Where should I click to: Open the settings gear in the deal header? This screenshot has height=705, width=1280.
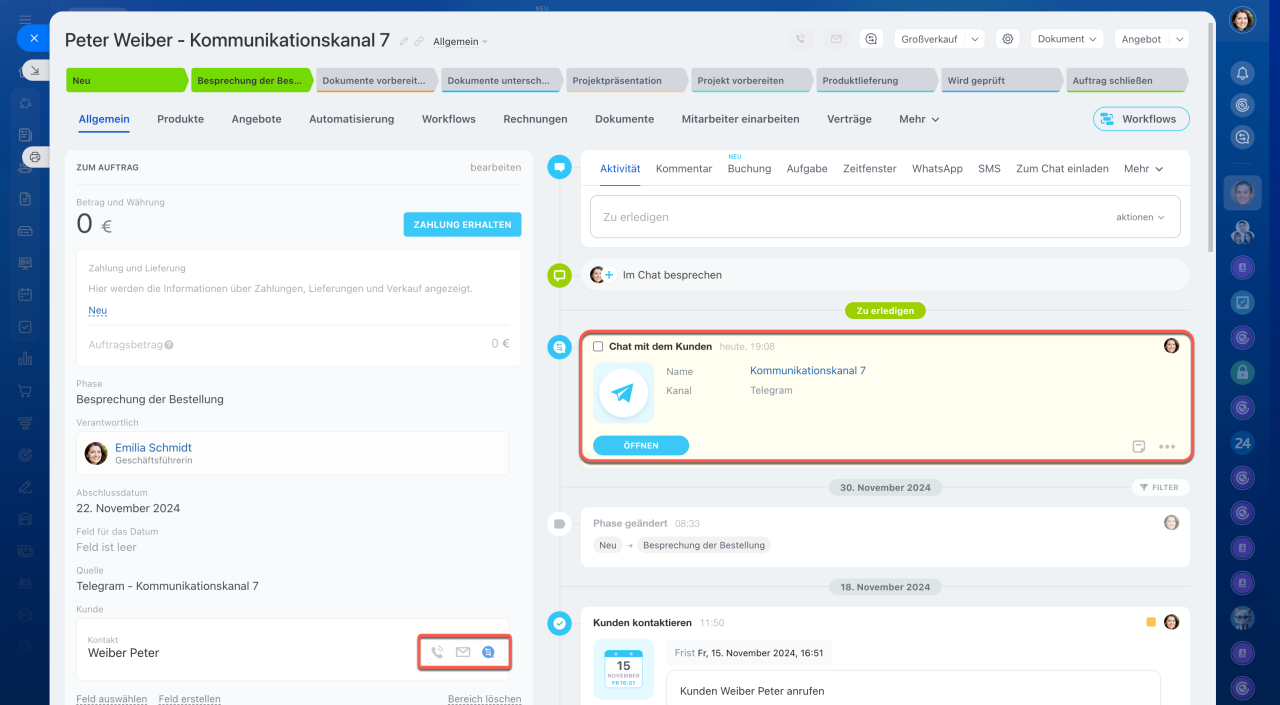coord(1008,39)
